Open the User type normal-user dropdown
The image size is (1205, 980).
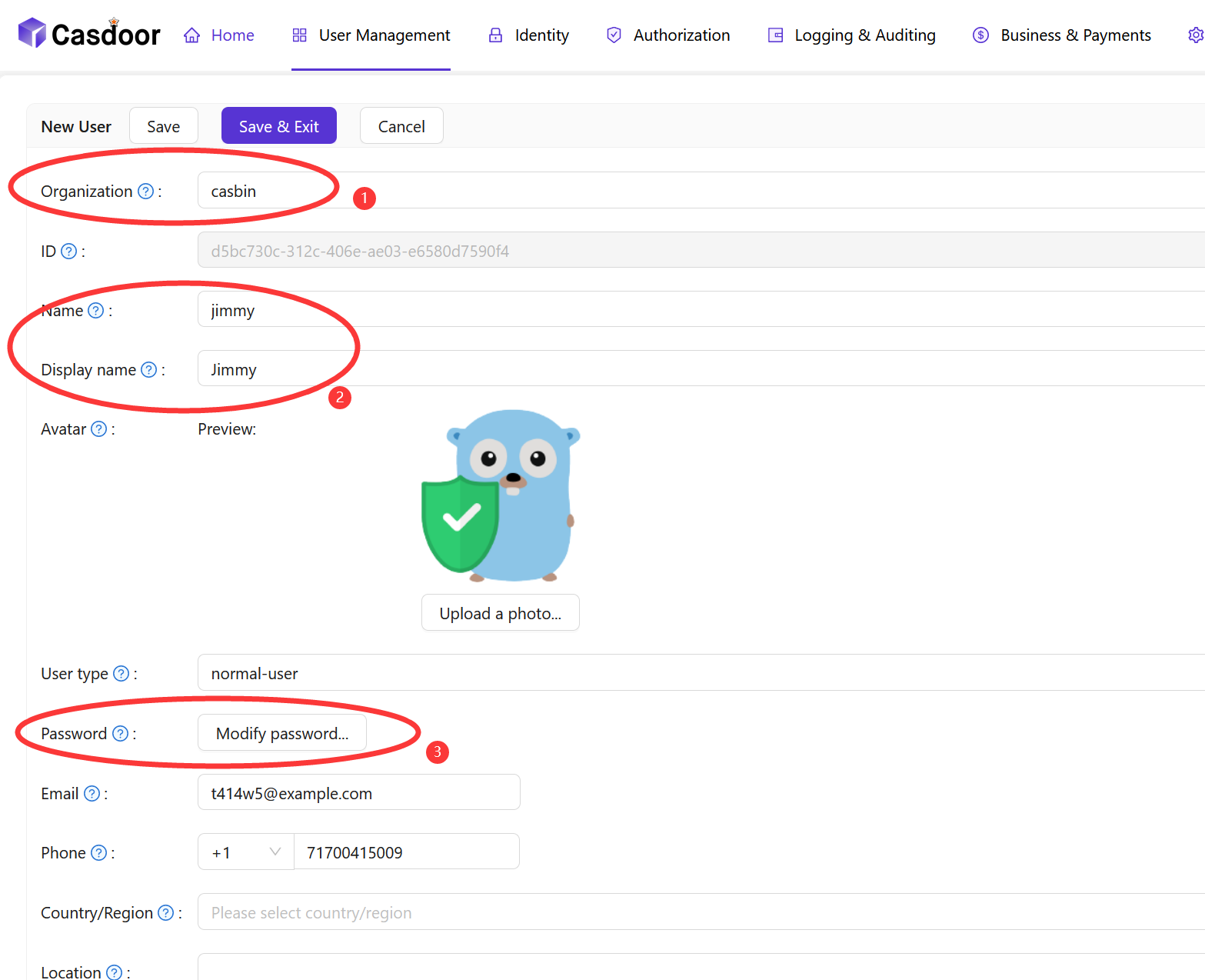(x=692, y=673)
